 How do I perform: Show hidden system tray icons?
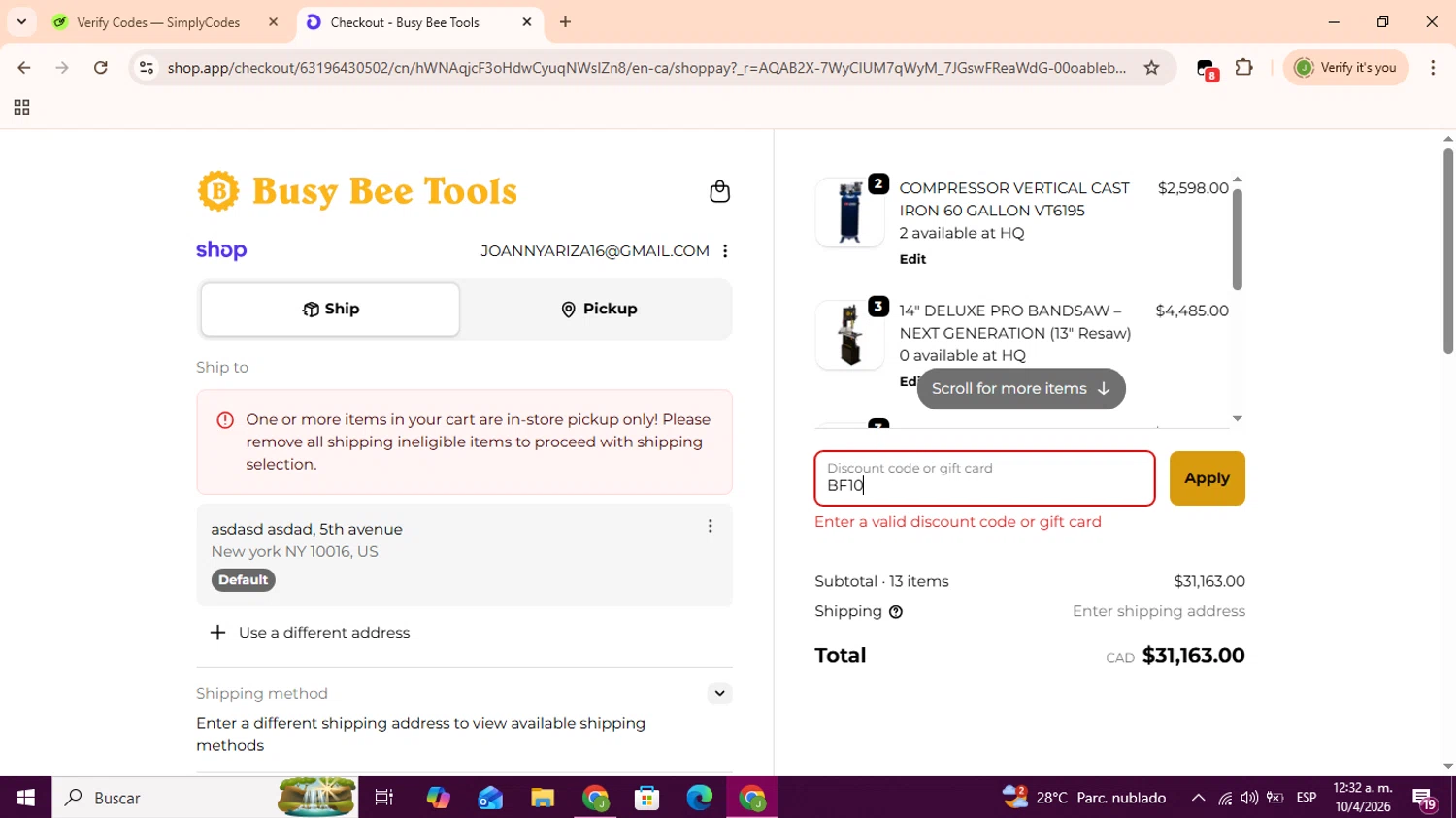pos(1198,798)
